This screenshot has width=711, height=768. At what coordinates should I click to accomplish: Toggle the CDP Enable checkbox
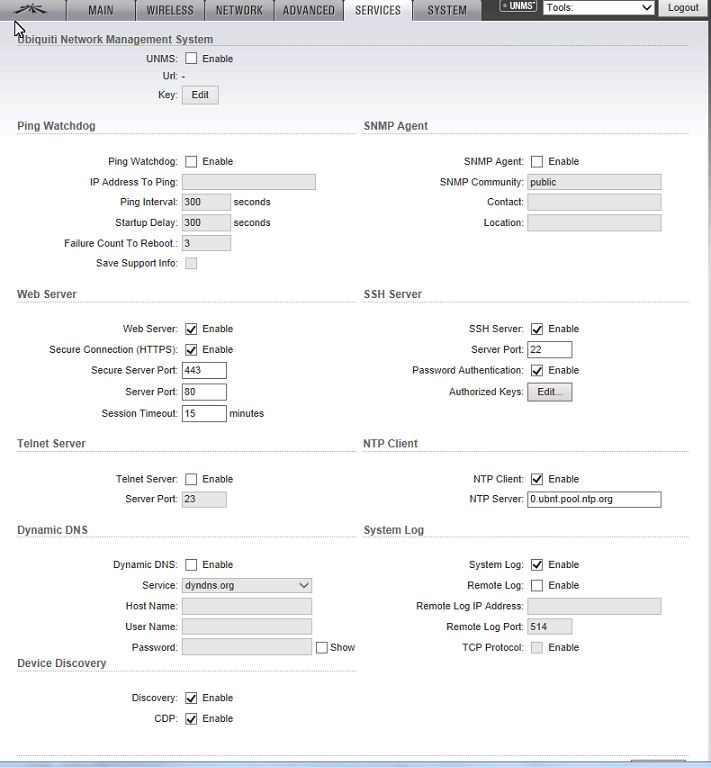pyautogui.click(x=191, y=719)
